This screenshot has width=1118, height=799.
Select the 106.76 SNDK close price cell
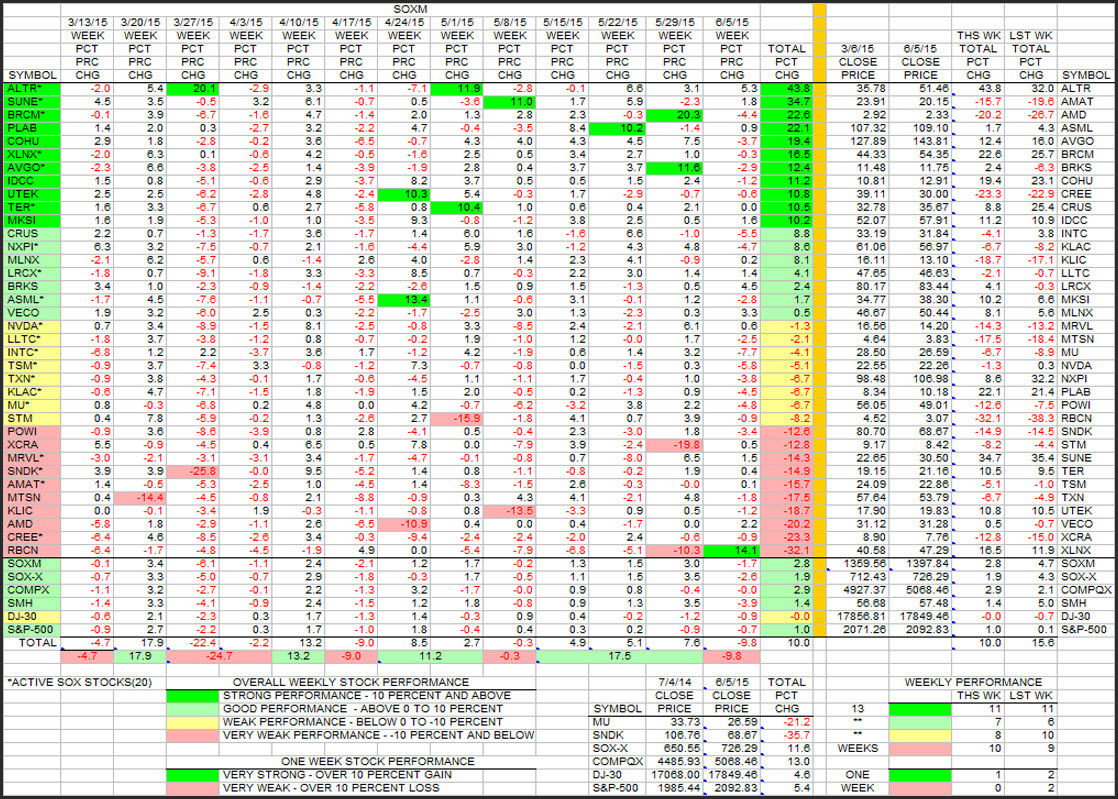pyautogui.click(x=674, y=736)
